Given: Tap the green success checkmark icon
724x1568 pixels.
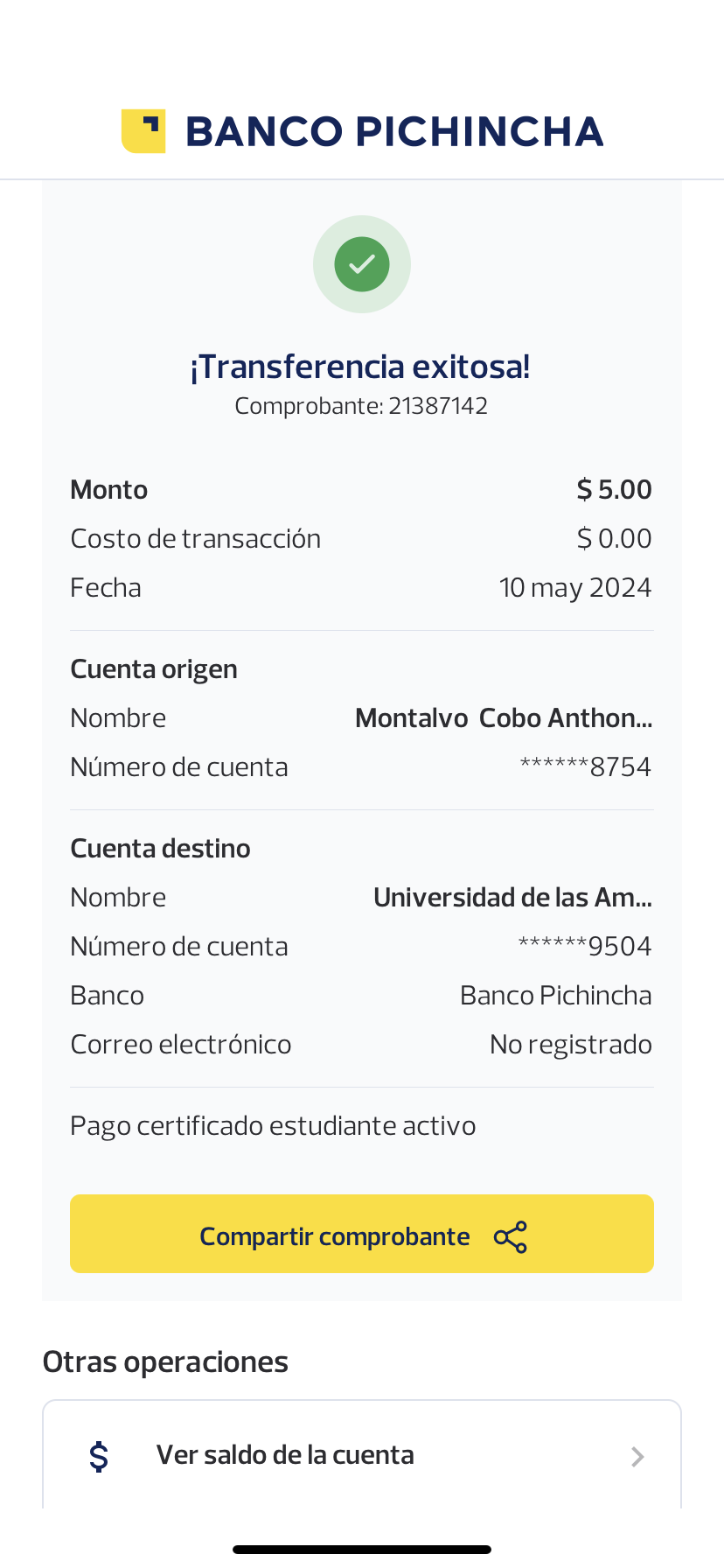Looking at the screenshot, I should click(x=362, y=264).
